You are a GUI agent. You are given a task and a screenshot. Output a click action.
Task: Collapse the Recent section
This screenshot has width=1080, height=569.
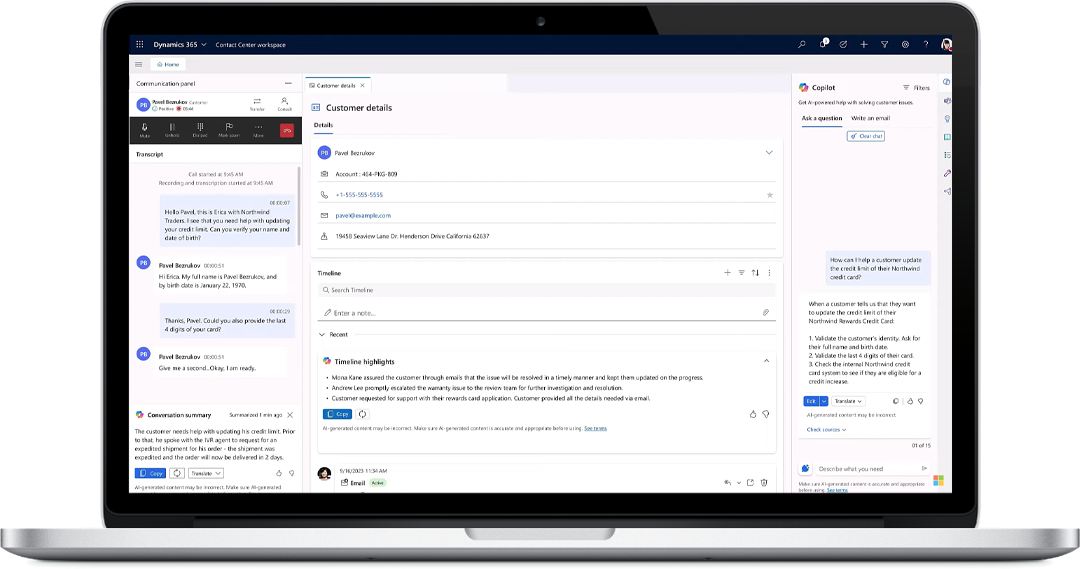pos(322,334)
